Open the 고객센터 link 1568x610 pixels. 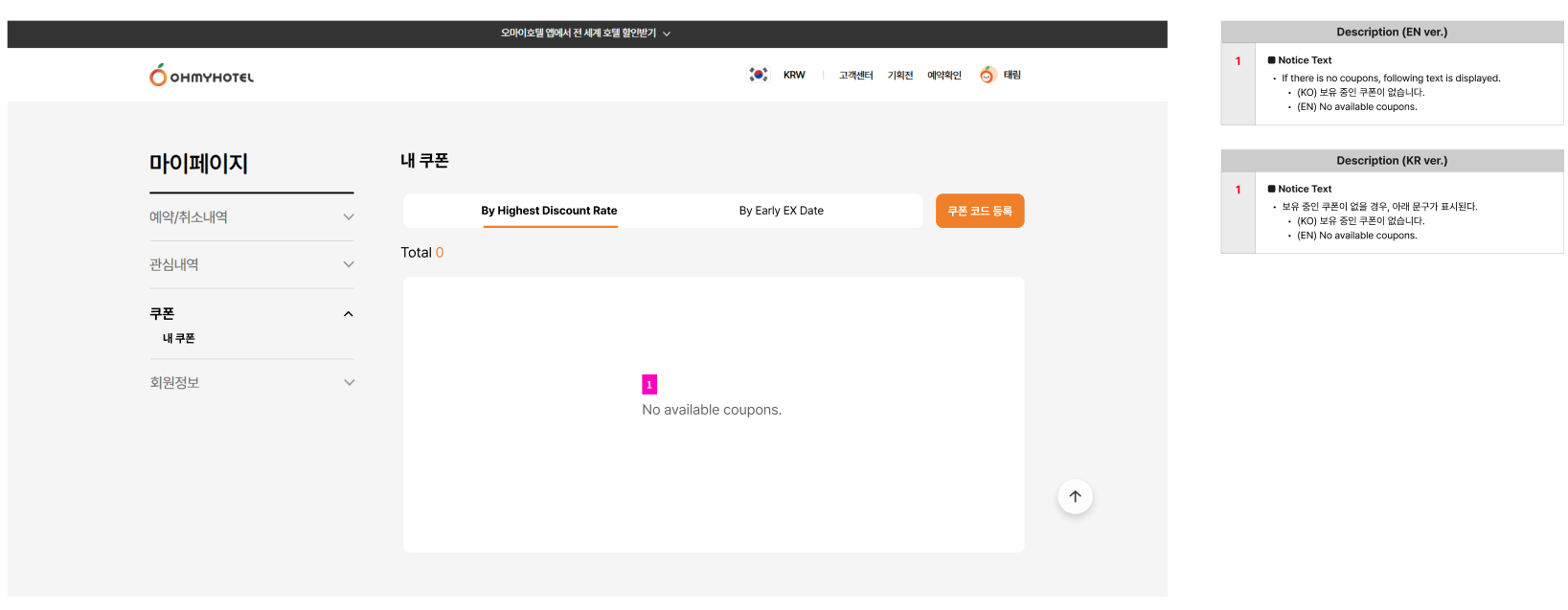coord(855,75)
